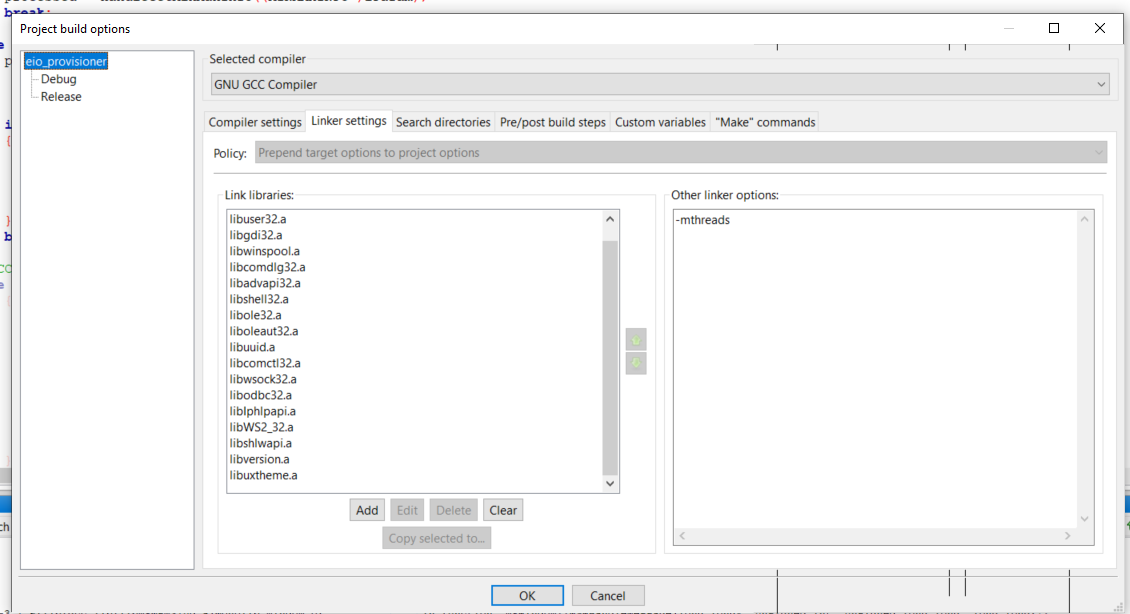
Task: Select the eio_provisioner project node
Action: click(x=66, y=61)
